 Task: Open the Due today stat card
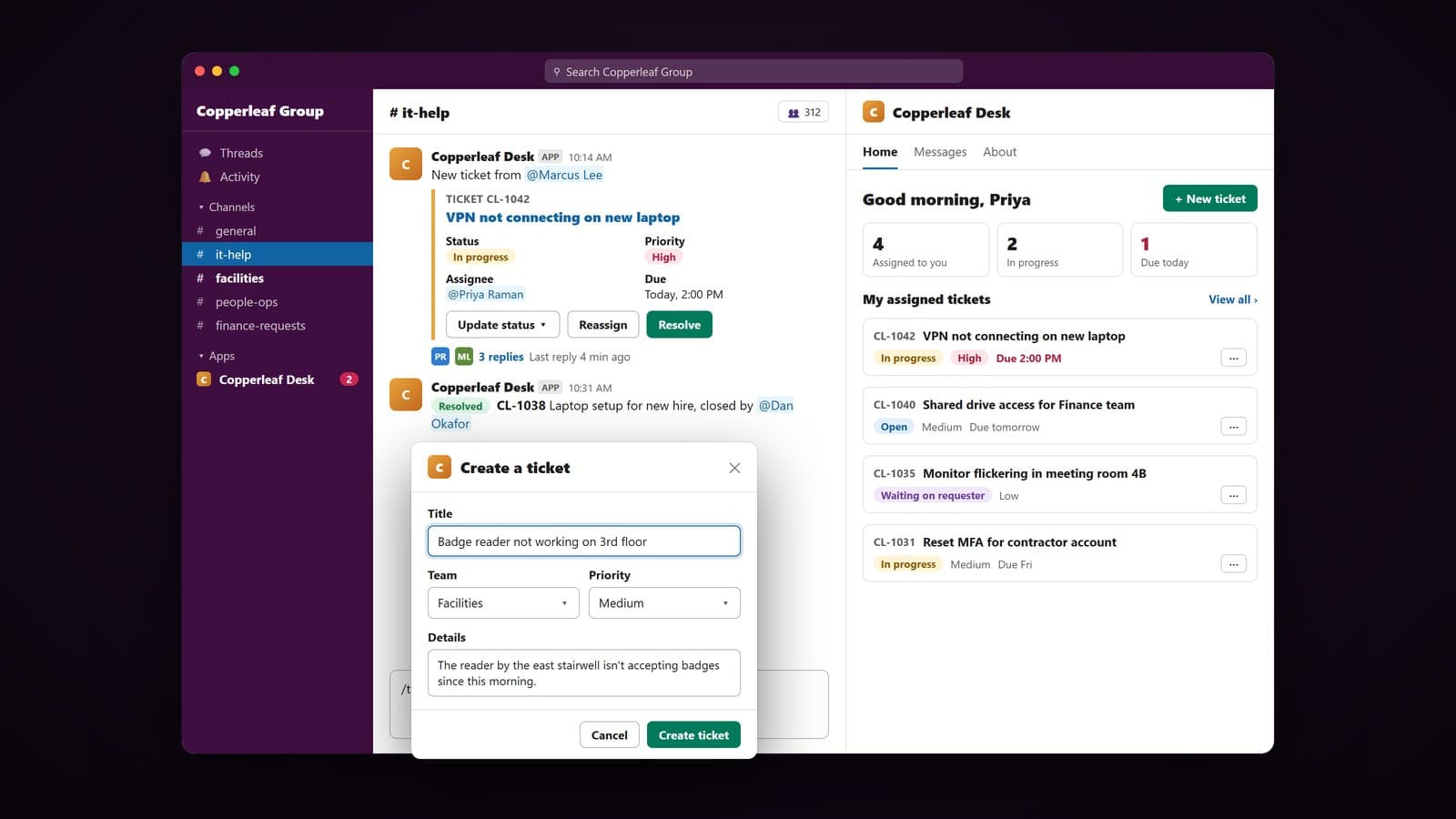pyautogui.click(x=1194, y=250)
